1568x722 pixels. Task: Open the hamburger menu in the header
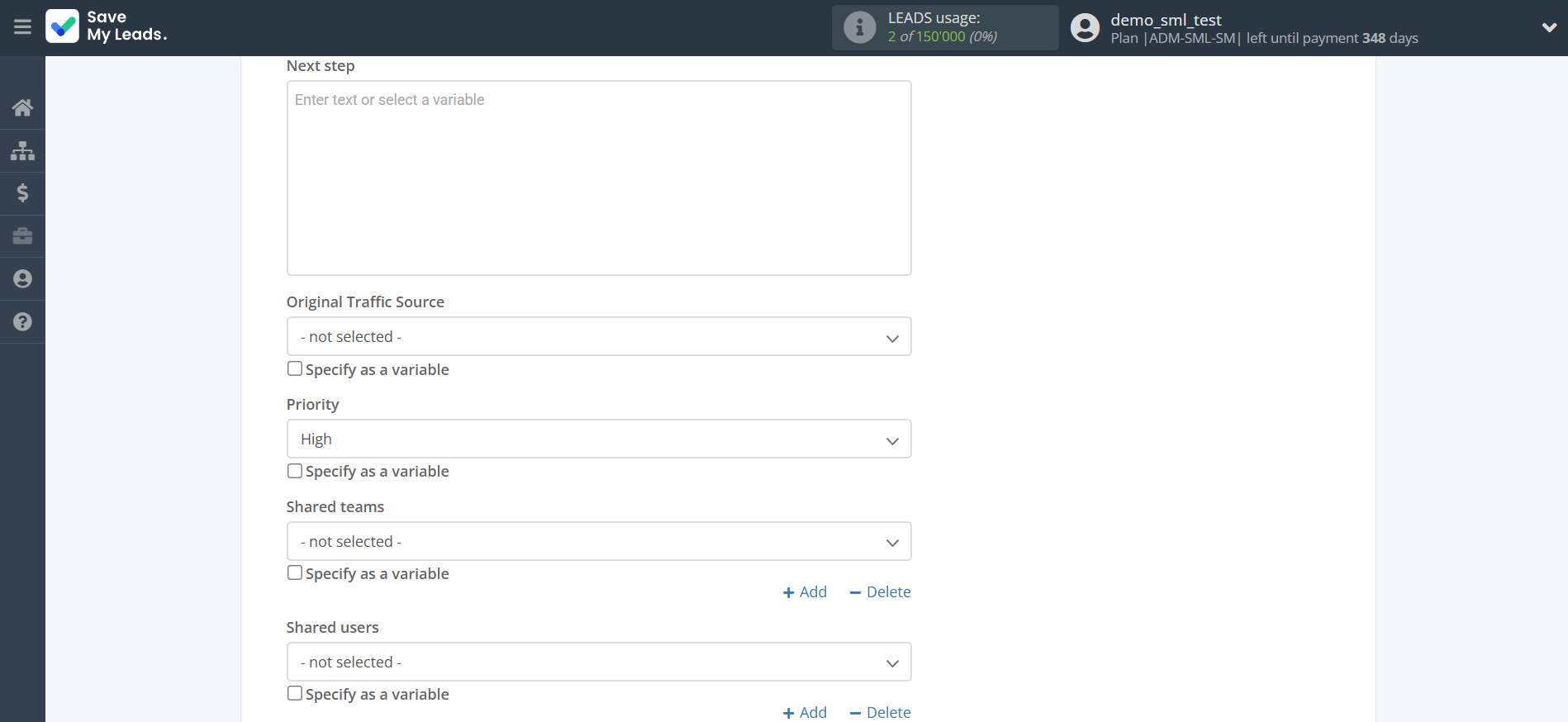pos(22,27)
